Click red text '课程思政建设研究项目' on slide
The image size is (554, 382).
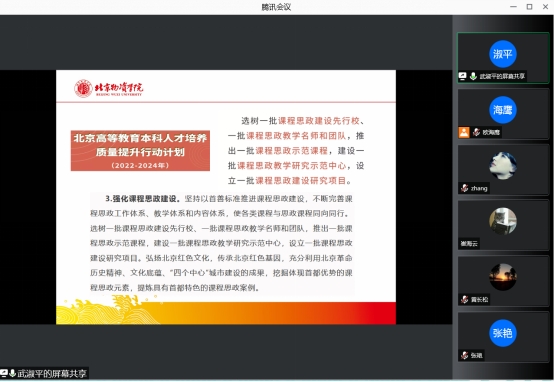(x=300, y=181)
